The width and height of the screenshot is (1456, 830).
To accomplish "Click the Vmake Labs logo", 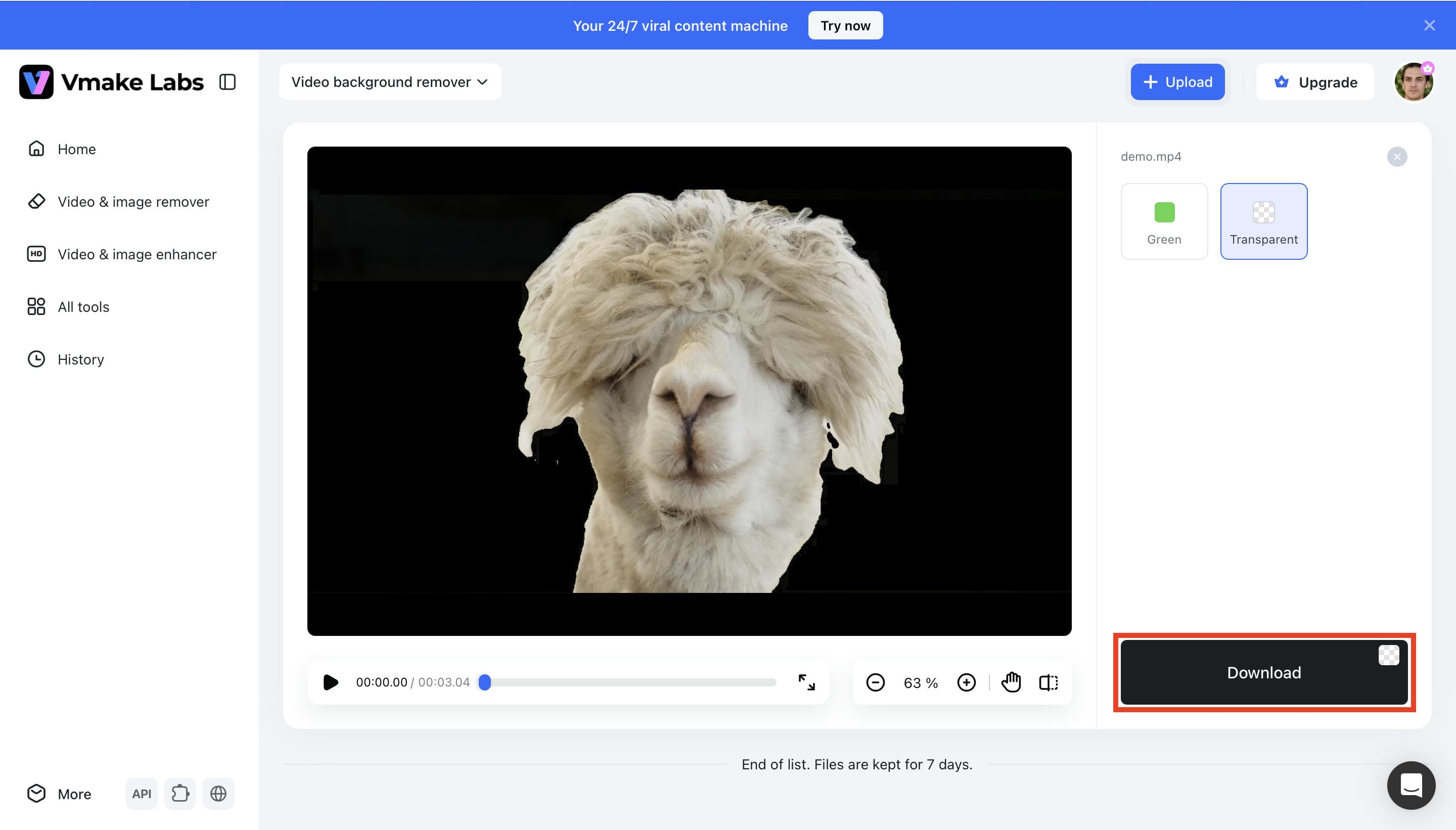I will click(x=111, y=82).
